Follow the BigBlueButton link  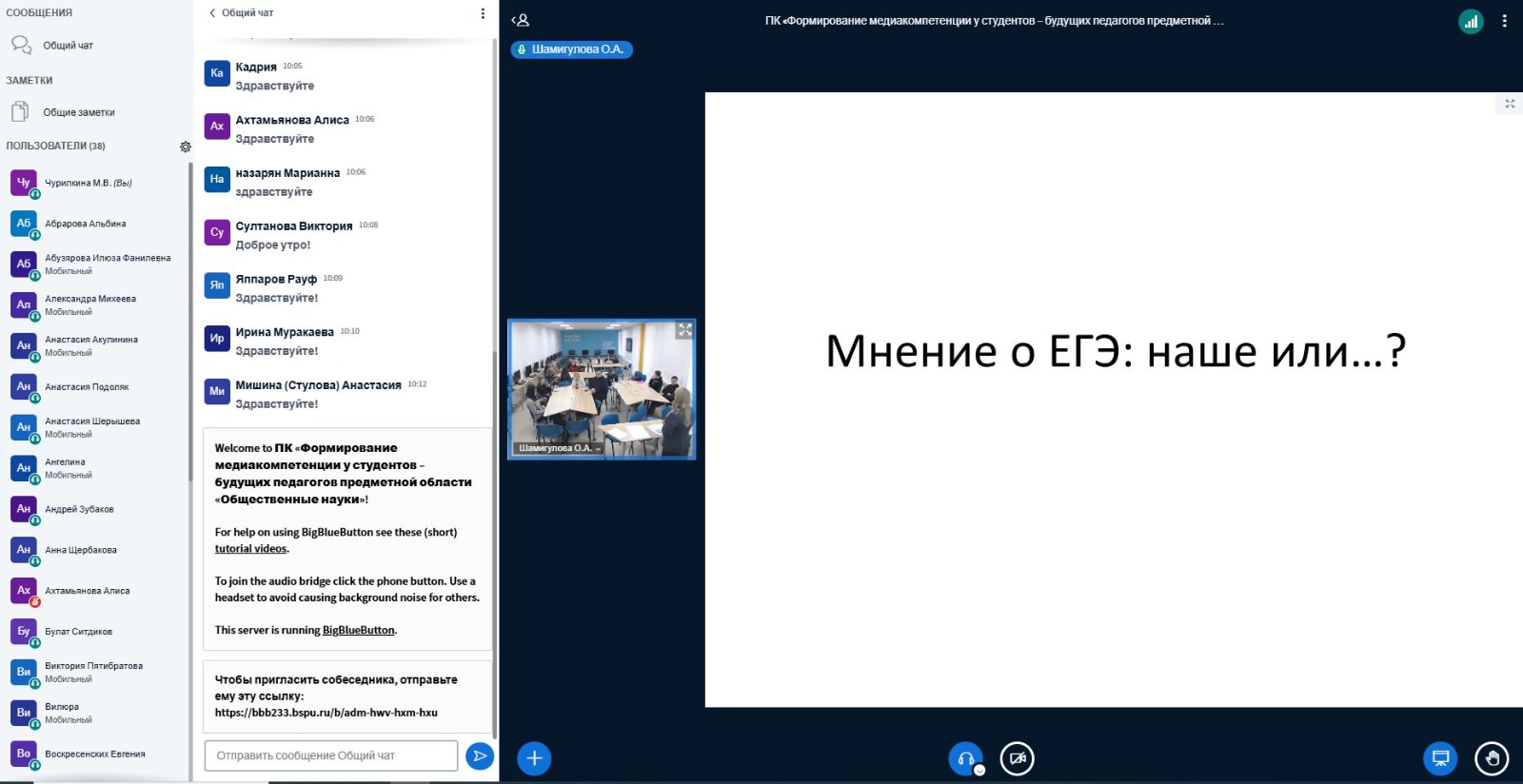click(x=358, y=630)
